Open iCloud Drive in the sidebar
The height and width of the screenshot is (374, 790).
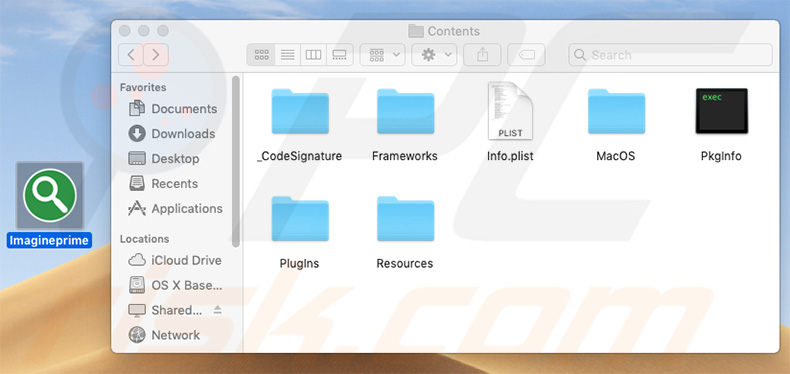pos(175,261)
